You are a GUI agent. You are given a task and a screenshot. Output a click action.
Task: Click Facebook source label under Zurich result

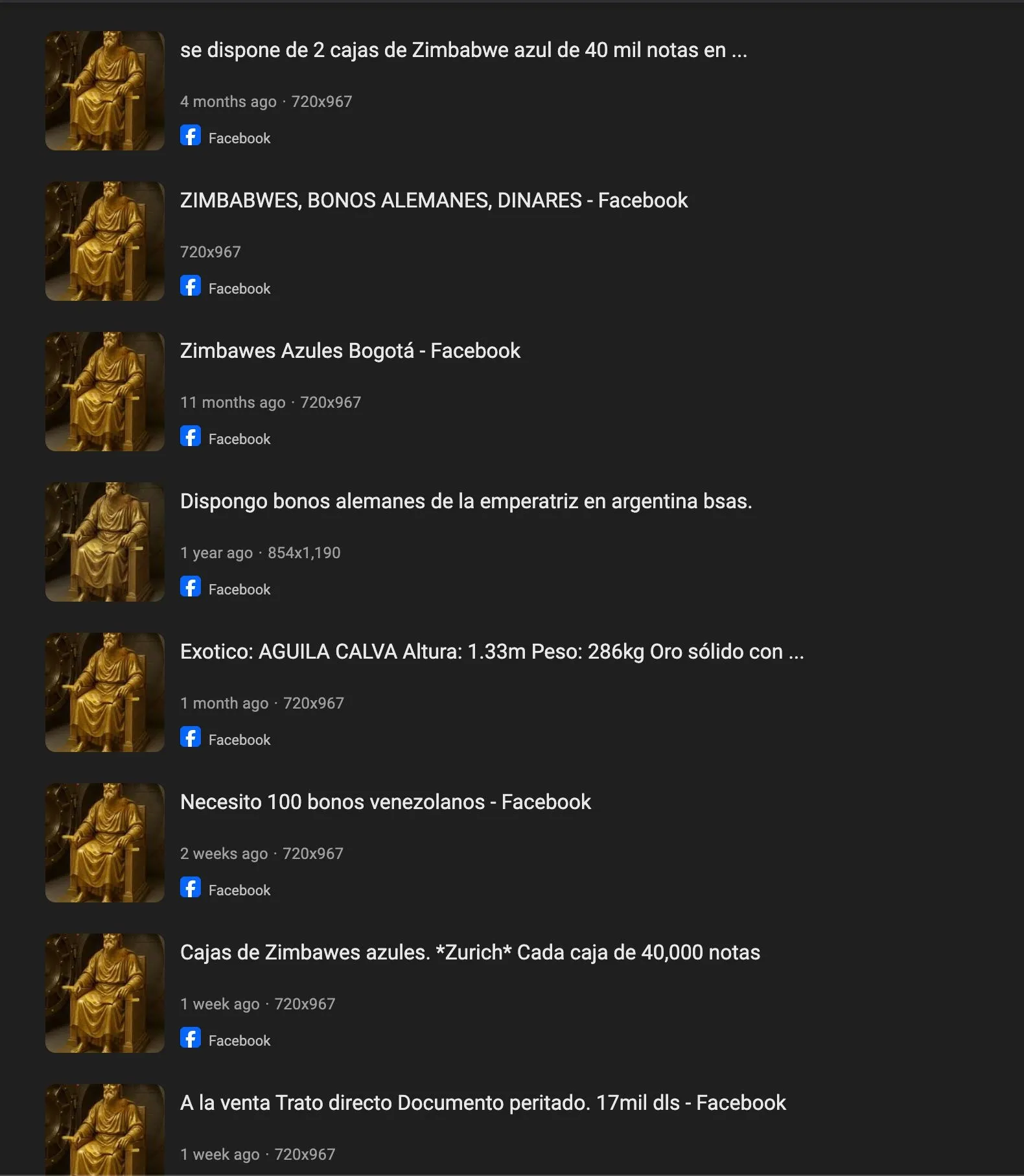pyautogui.click(x=239, y=1041)
